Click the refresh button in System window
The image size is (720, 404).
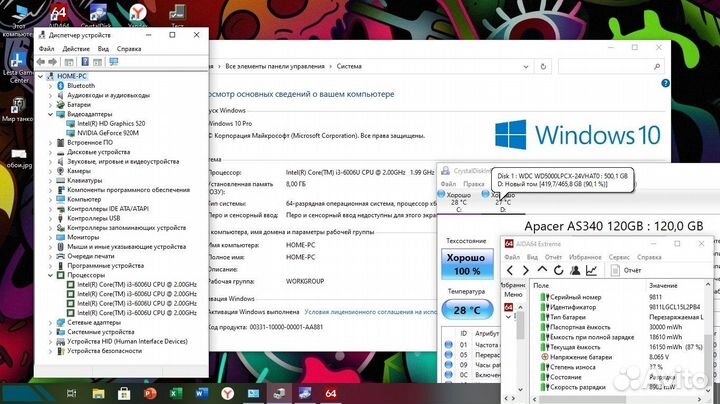543,67
